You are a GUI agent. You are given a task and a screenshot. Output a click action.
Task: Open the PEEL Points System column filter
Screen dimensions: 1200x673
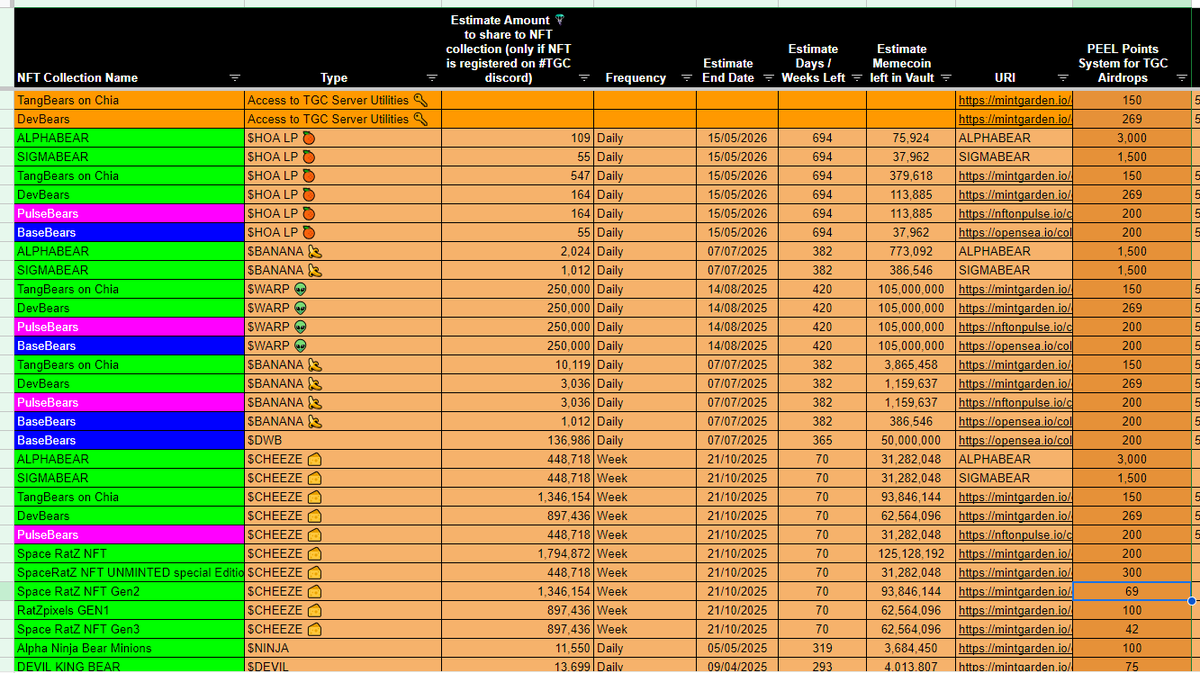coord(1181,78)
